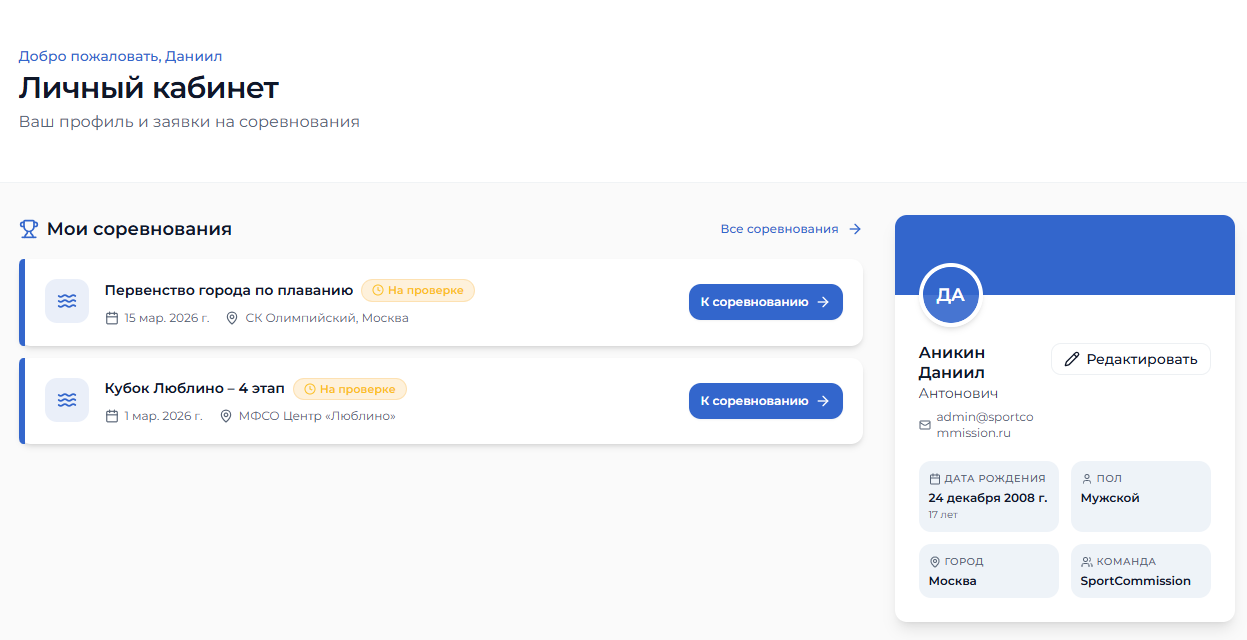Click the trophy icon beside Мои соревнования

(x=29, y=229)
